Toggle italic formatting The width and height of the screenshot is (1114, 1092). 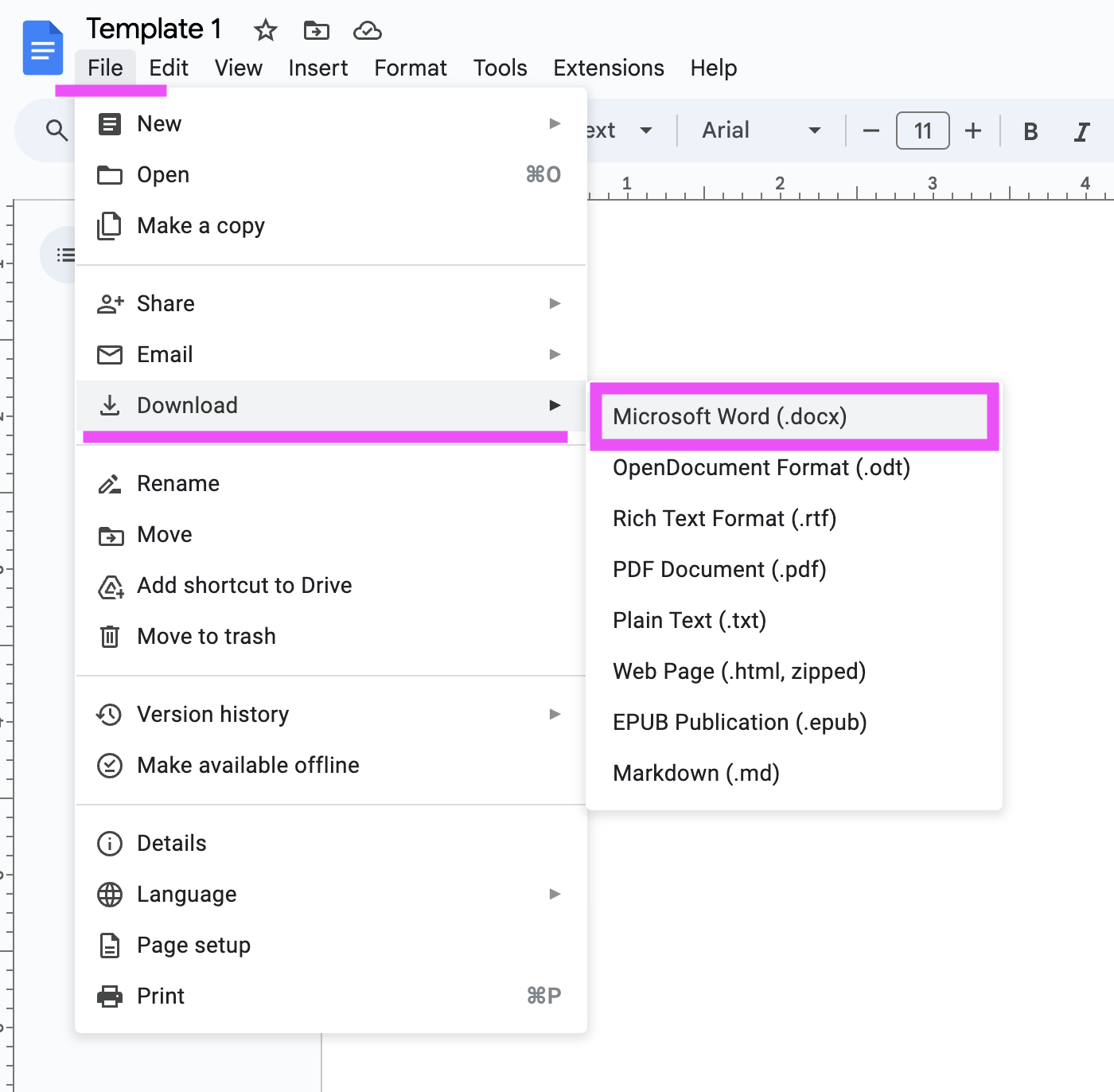(x=1082, y=131)
